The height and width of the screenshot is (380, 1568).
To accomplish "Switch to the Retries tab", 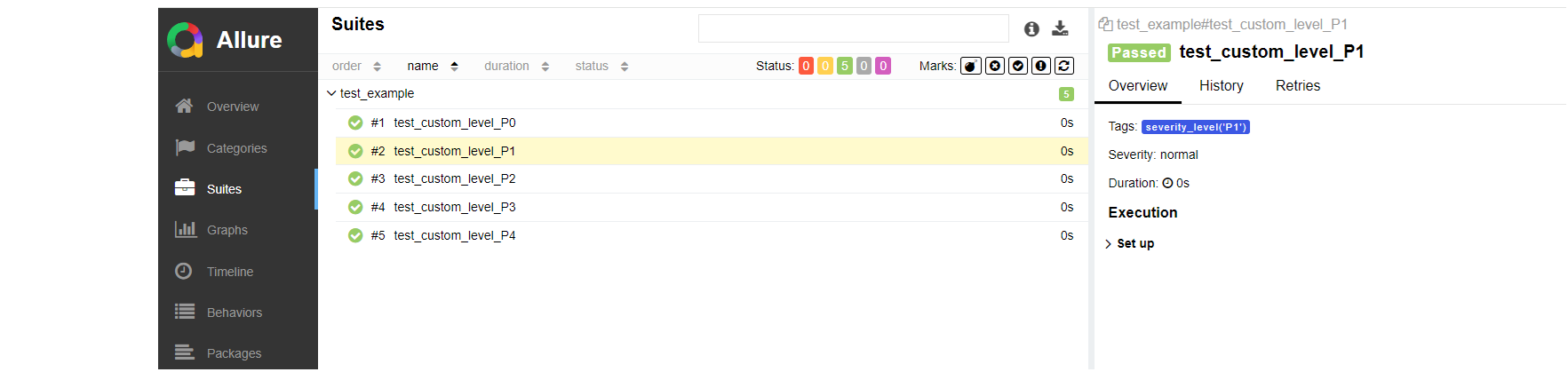I will [x=1297, y=86].
